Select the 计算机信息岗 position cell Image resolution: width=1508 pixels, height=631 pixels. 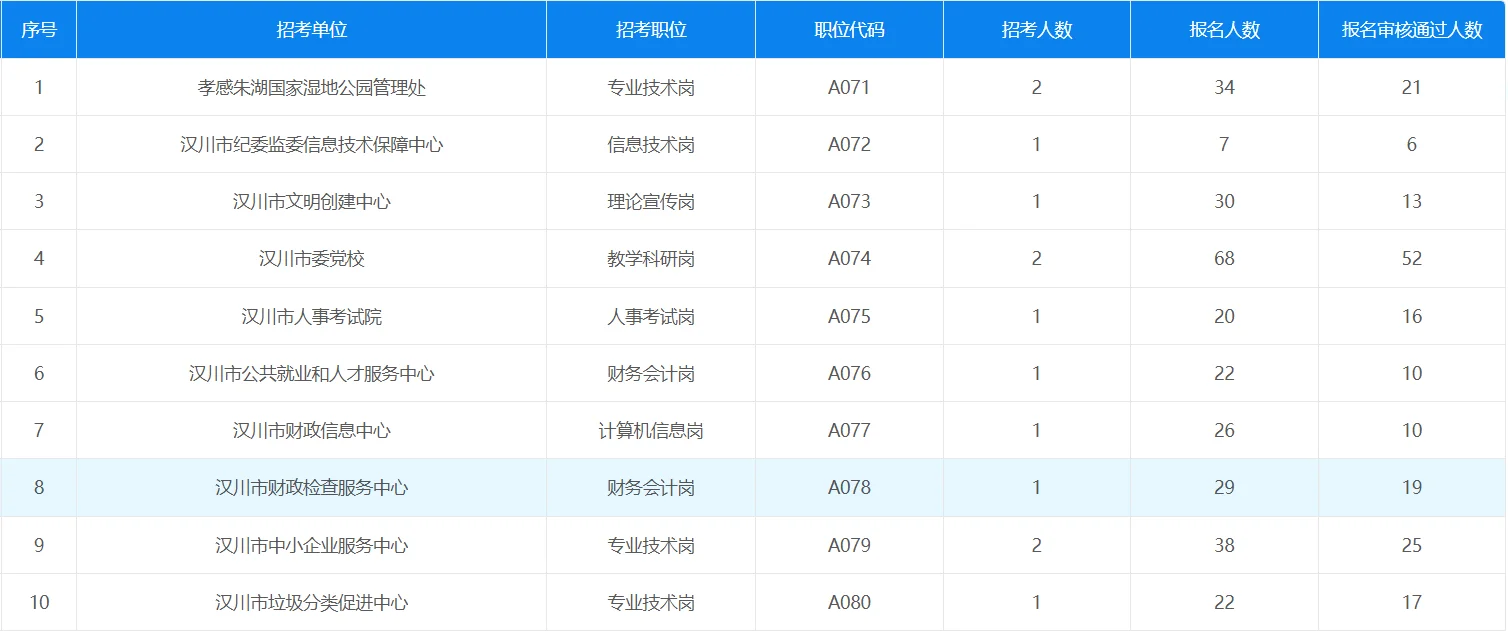[651, 430]
